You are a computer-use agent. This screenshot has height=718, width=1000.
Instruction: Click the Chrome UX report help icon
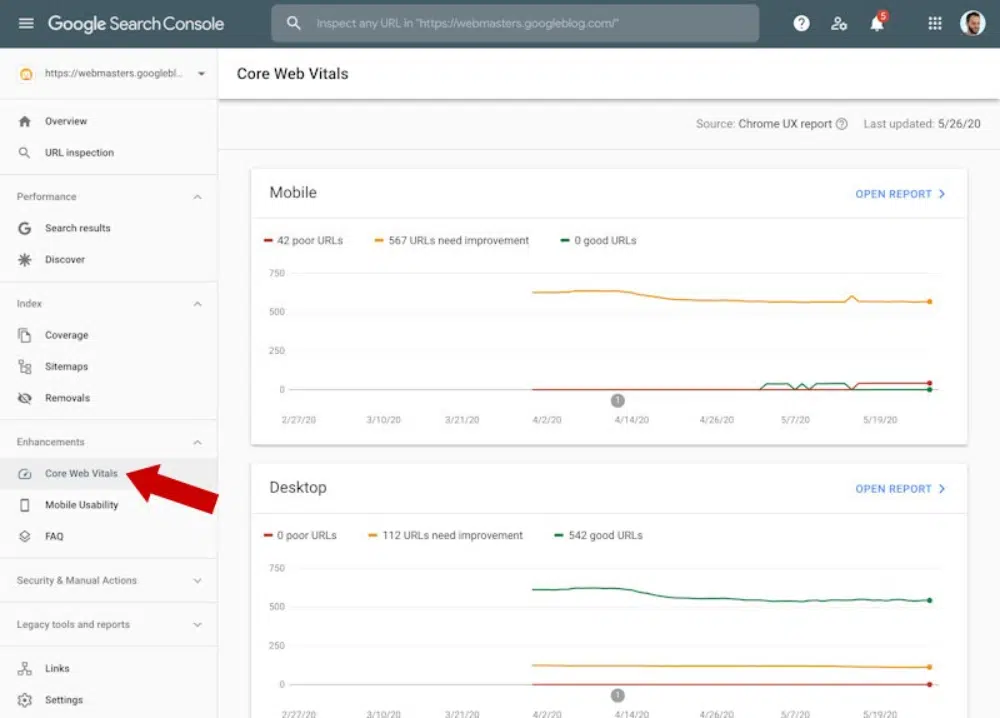(841, 124)
